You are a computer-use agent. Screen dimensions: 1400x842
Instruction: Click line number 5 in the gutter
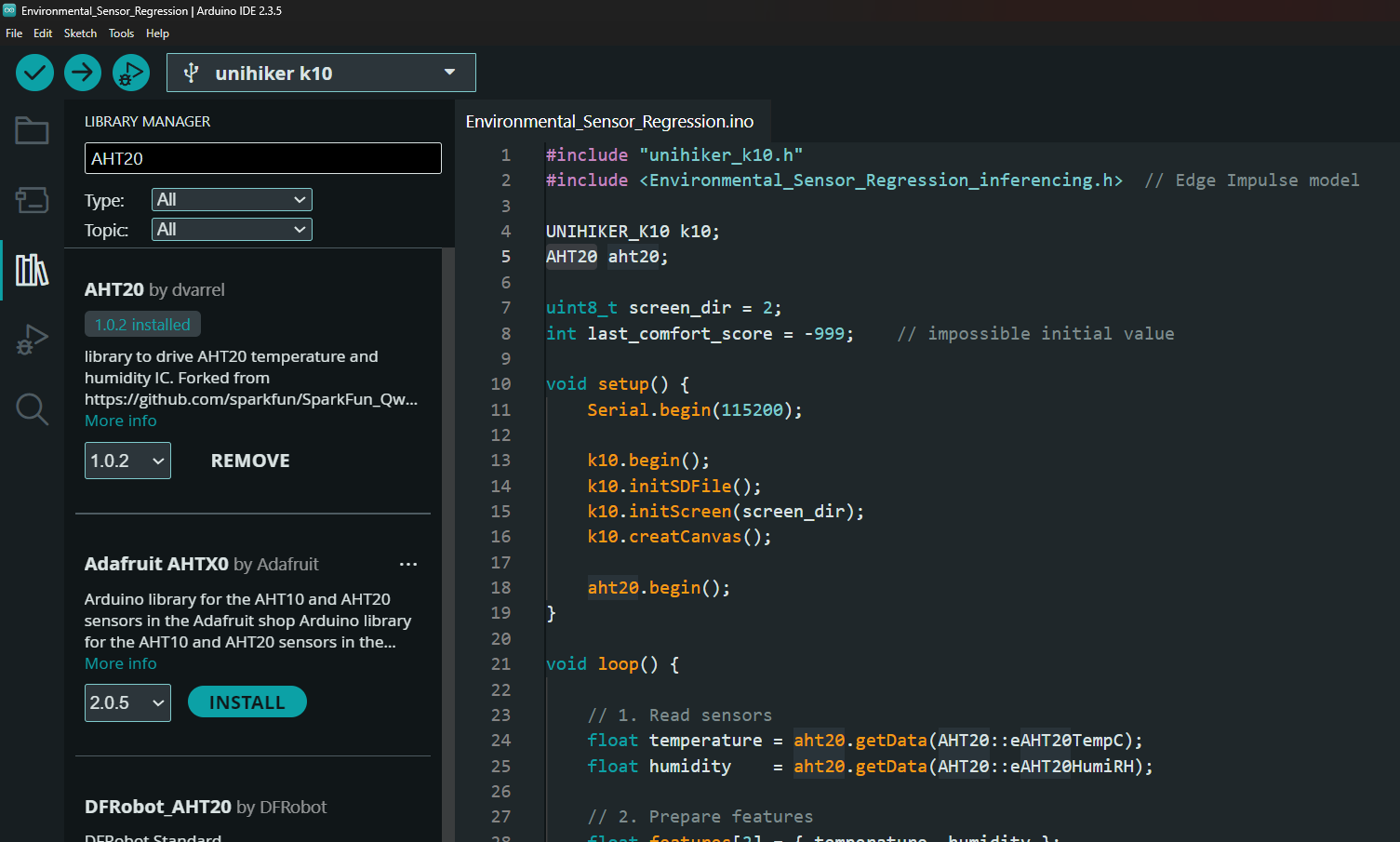[506, 257]
